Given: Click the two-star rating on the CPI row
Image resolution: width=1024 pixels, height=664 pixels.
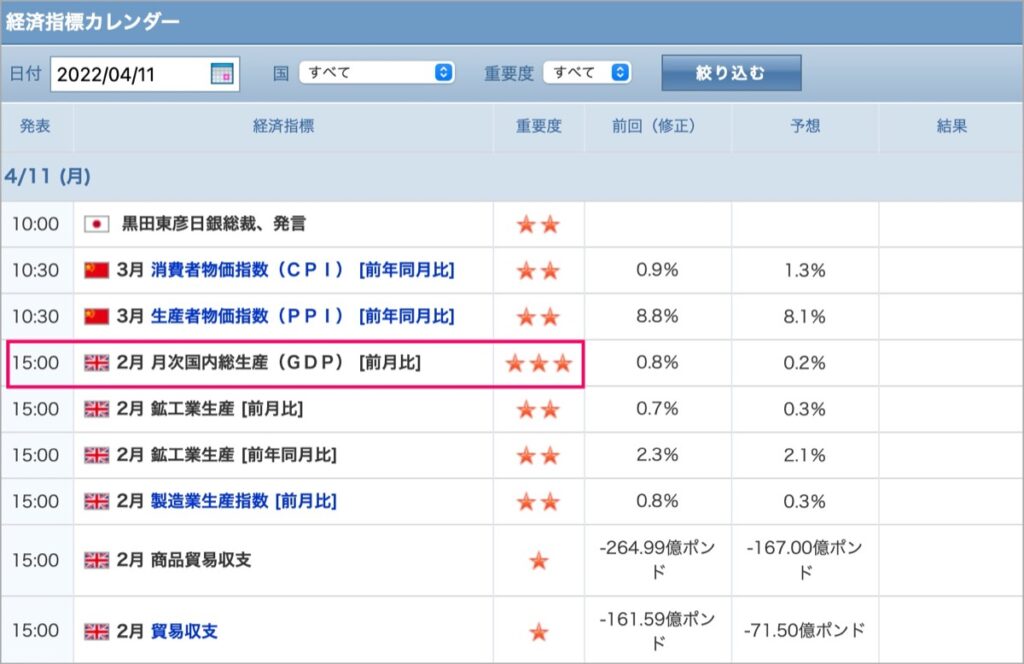Looking at the screenshot, I should 538,270.
